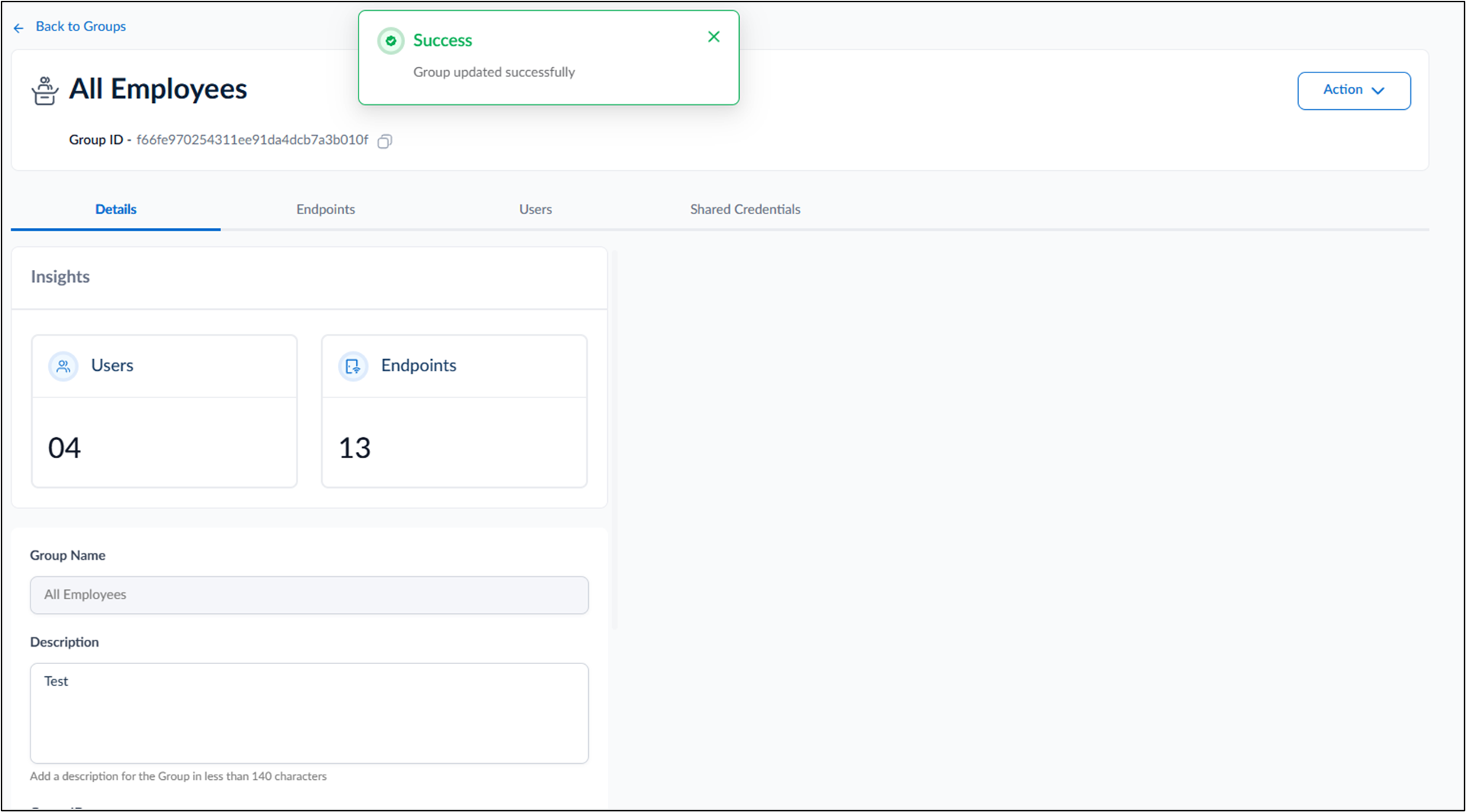The image size is (1466, 812).
Task: Click the Endpoints count 13
Action: (355, 448)
